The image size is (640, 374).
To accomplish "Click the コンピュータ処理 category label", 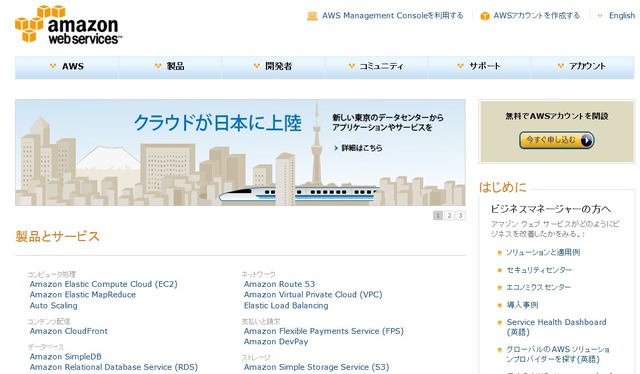I will click(51, 274).
